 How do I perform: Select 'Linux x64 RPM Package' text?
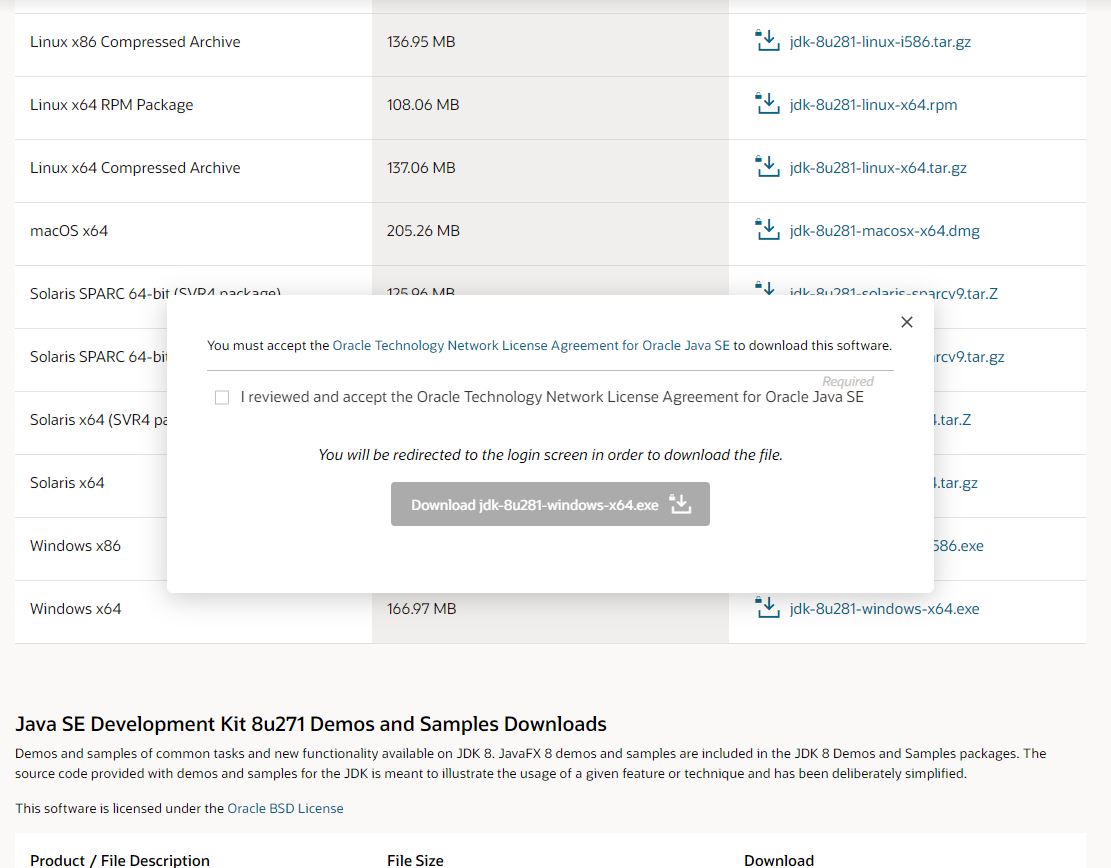[111, 105]
